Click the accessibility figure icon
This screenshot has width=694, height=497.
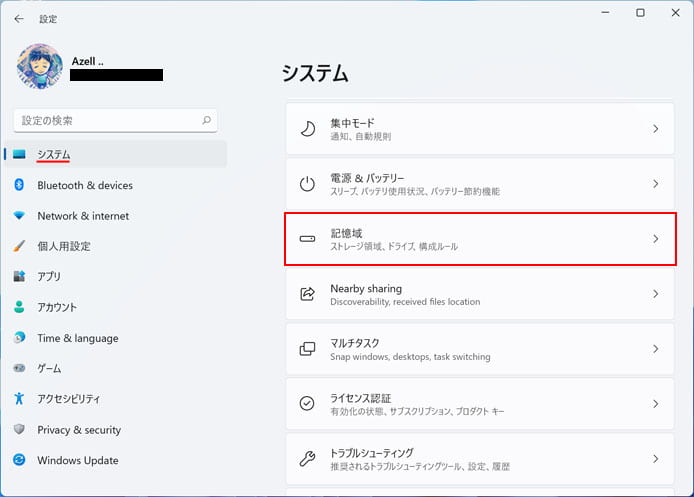click(19, 398)
